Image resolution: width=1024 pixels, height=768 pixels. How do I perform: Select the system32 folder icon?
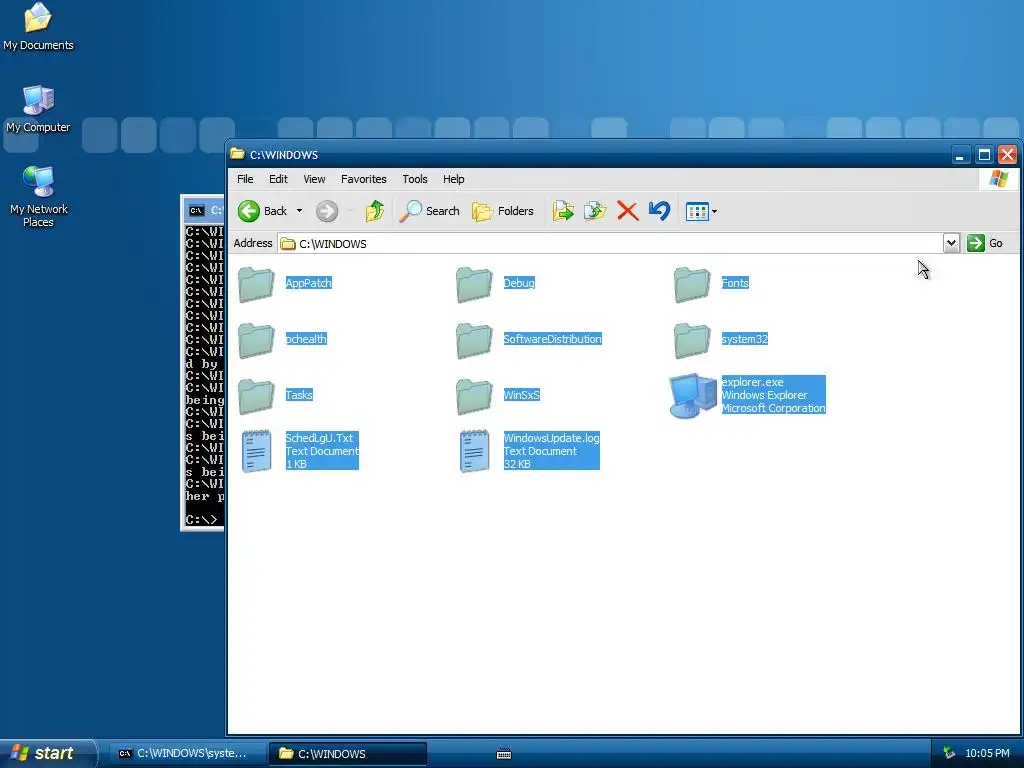pyautogui.click(x=692, y=340)
